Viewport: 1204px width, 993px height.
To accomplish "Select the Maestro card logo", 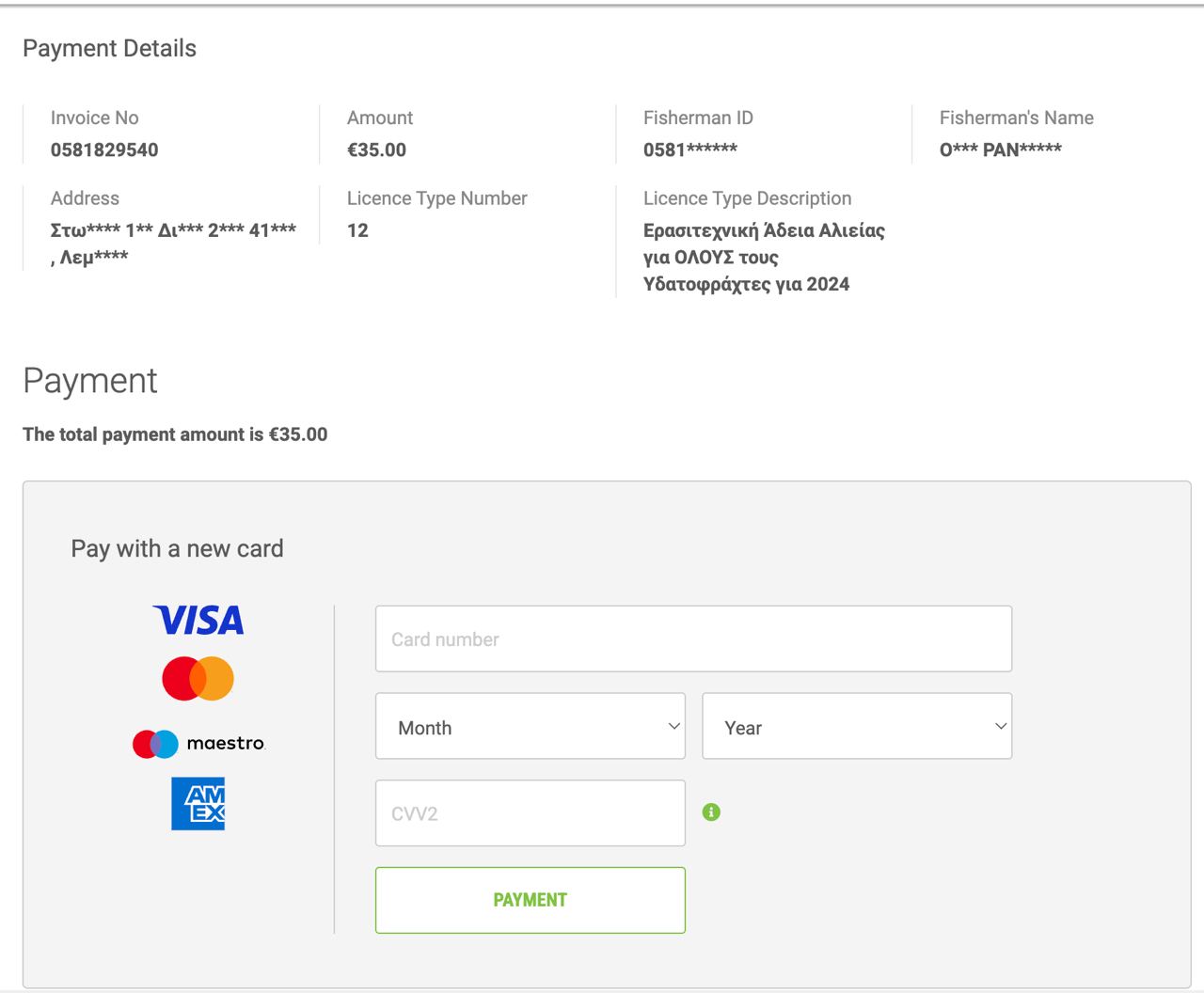I will click(x=198, y=744).
